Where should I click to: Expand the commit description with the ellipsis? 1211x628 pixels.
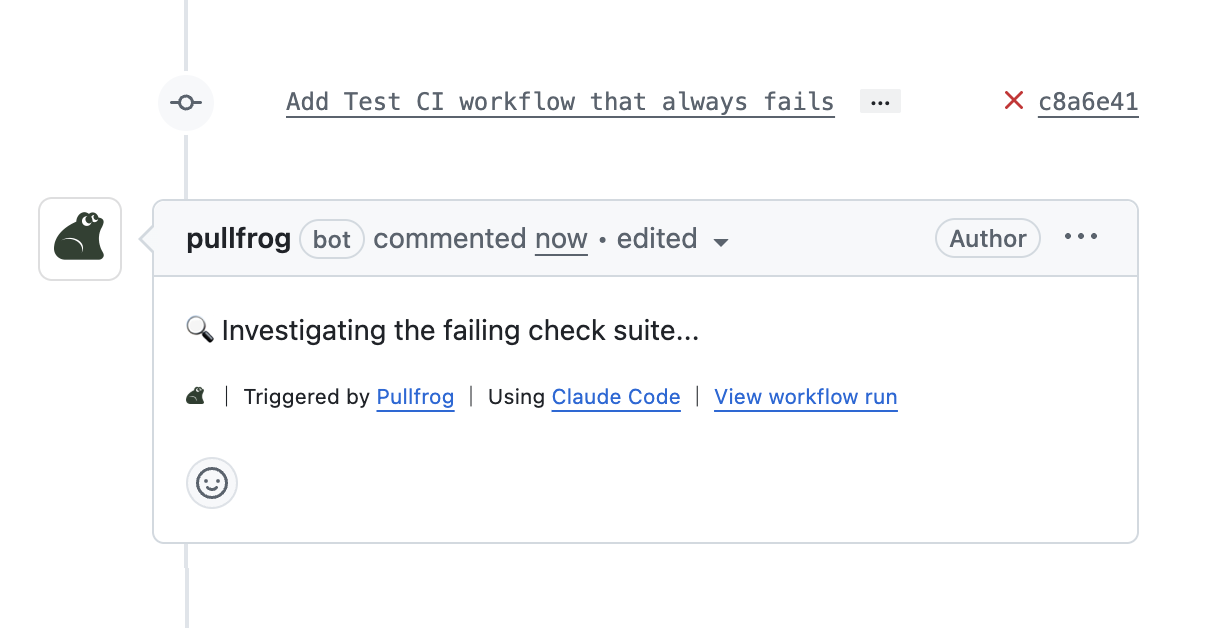(x=880, y=100)
